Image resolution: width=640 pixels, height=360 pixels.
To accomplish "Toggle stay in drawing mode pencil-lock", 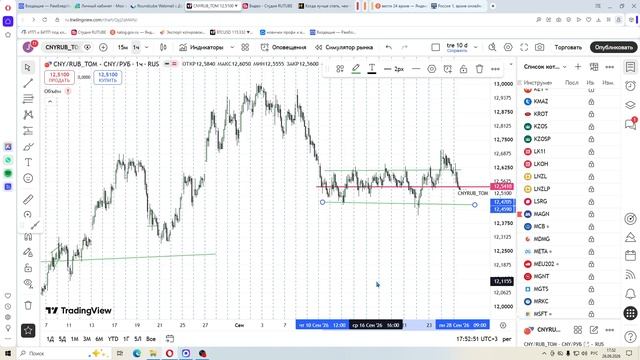I will pyautogui.click(x=28, y=252).
